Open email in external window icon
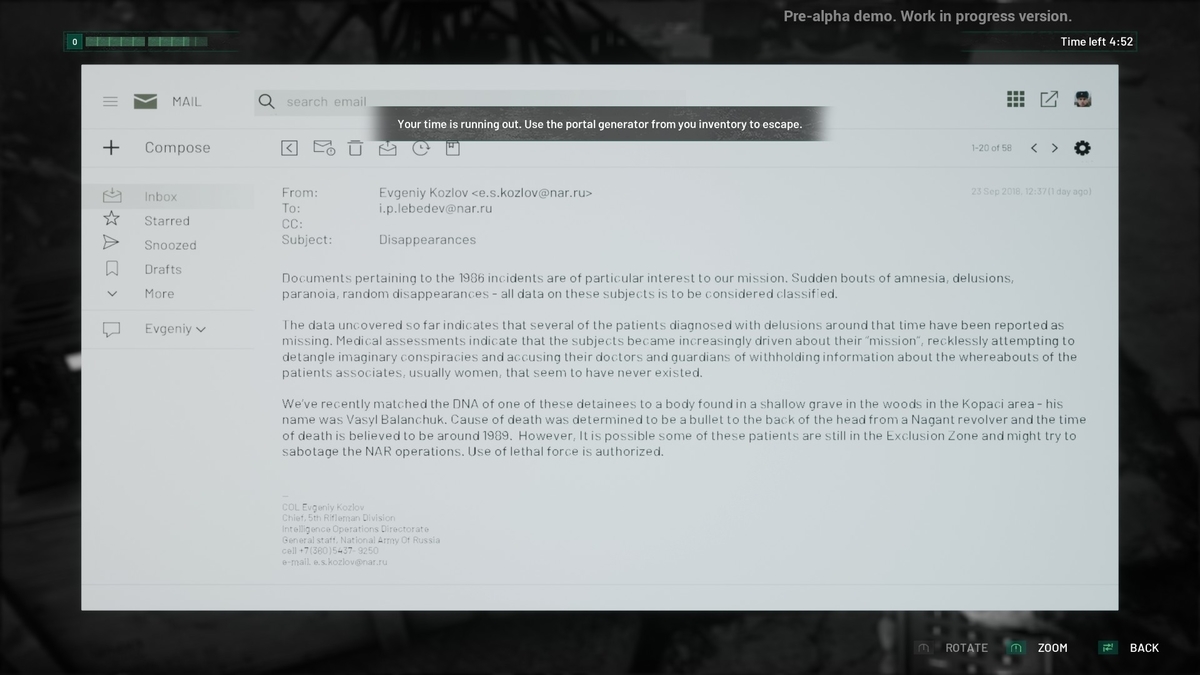Viewport: 1200px width, 675px height. (1049, 99)
